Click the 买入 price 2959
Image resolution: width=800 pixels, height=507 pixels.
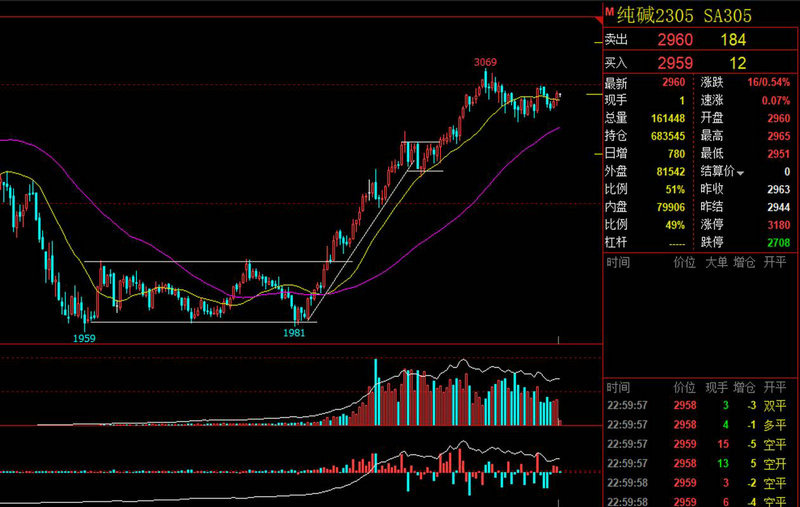(675, 63)
